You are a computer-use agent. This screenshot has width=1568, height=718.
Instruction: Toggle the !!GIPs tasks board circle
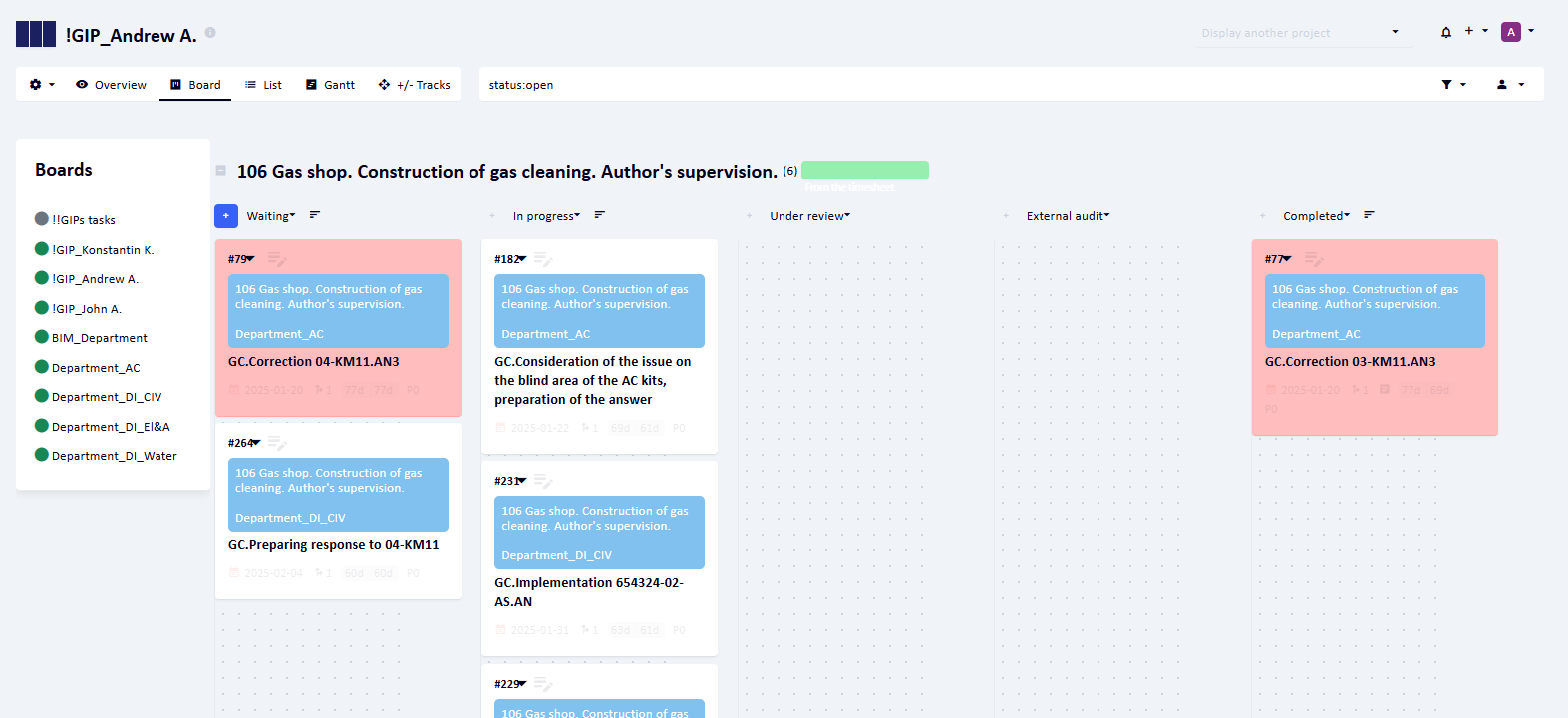(42, 219)
